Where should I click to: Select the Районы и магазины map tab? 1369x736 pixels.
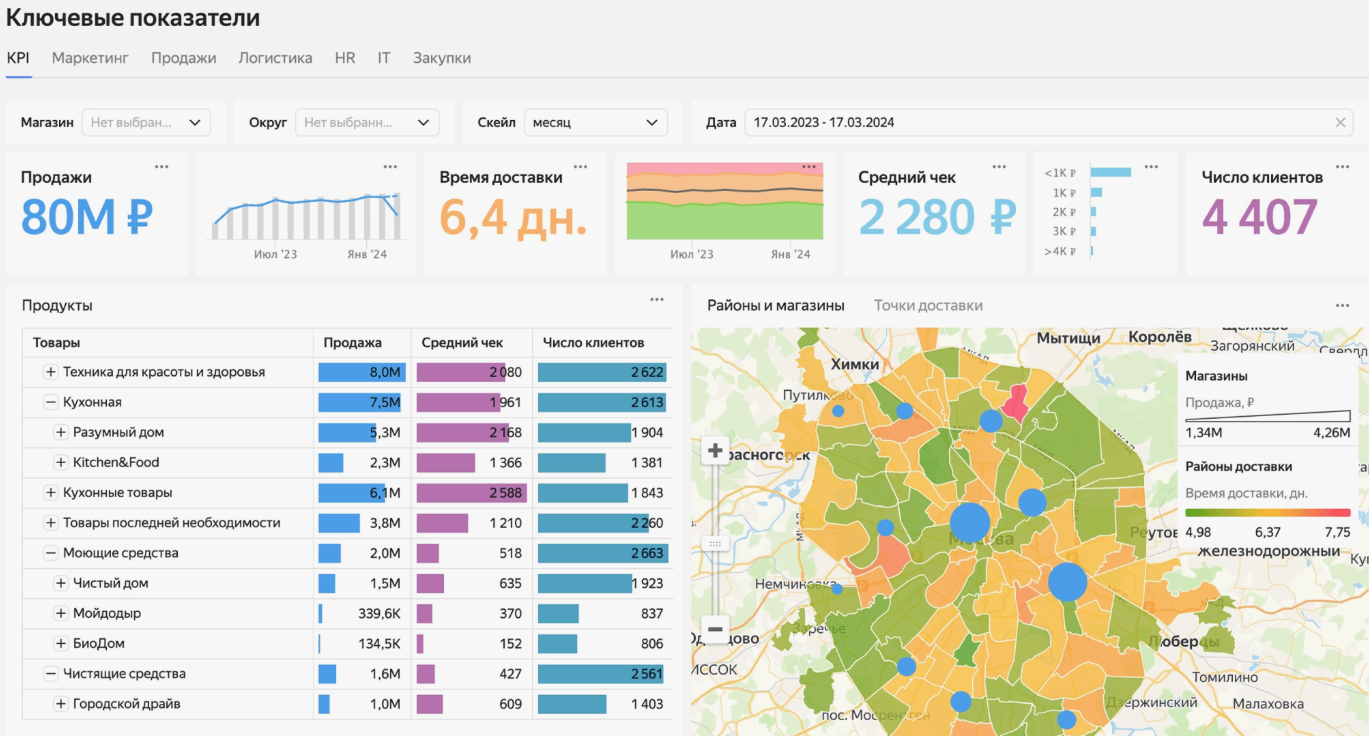click(x=776, y=306)
